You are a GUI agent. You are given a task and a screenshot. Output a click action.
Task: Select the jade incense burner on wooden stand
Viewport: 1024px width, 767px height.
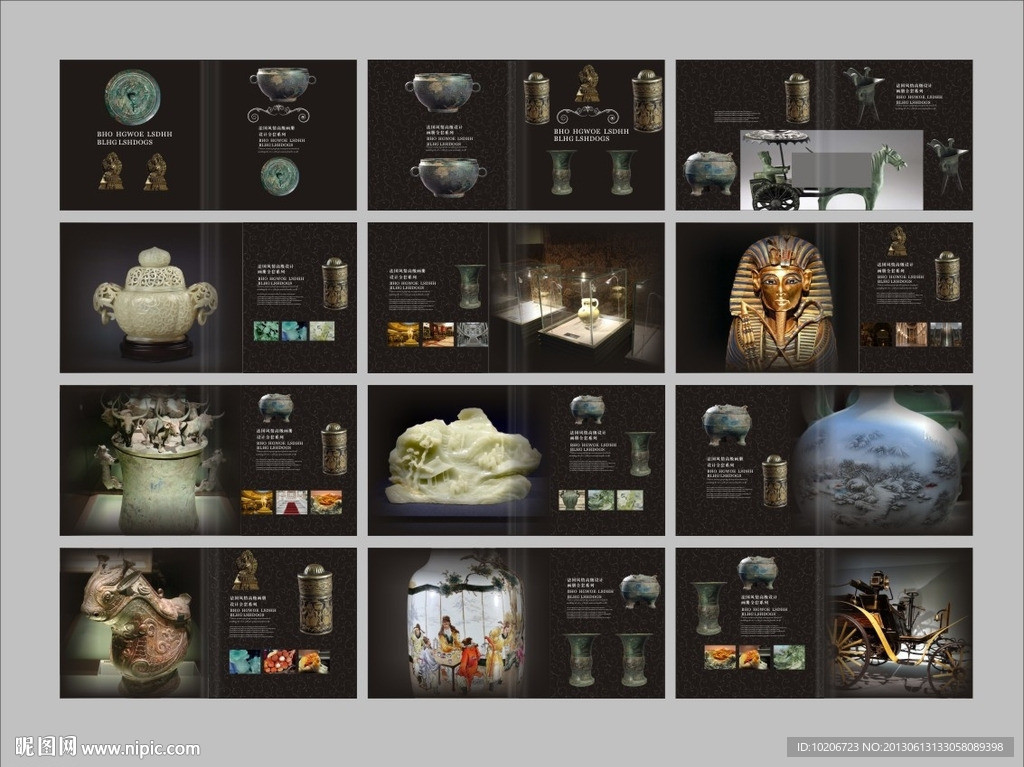[x=156, y=300]
